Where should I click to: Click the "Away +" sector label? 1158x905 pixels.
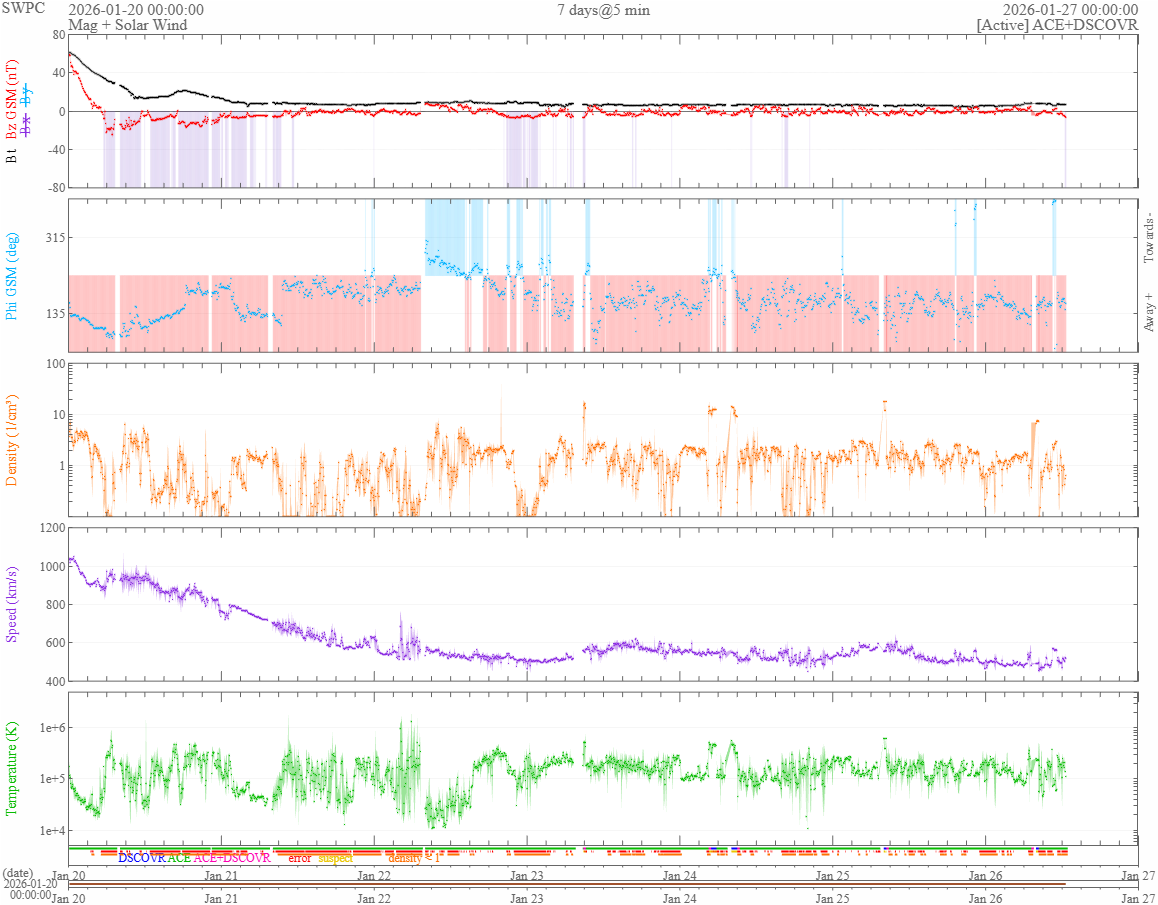1148,310
